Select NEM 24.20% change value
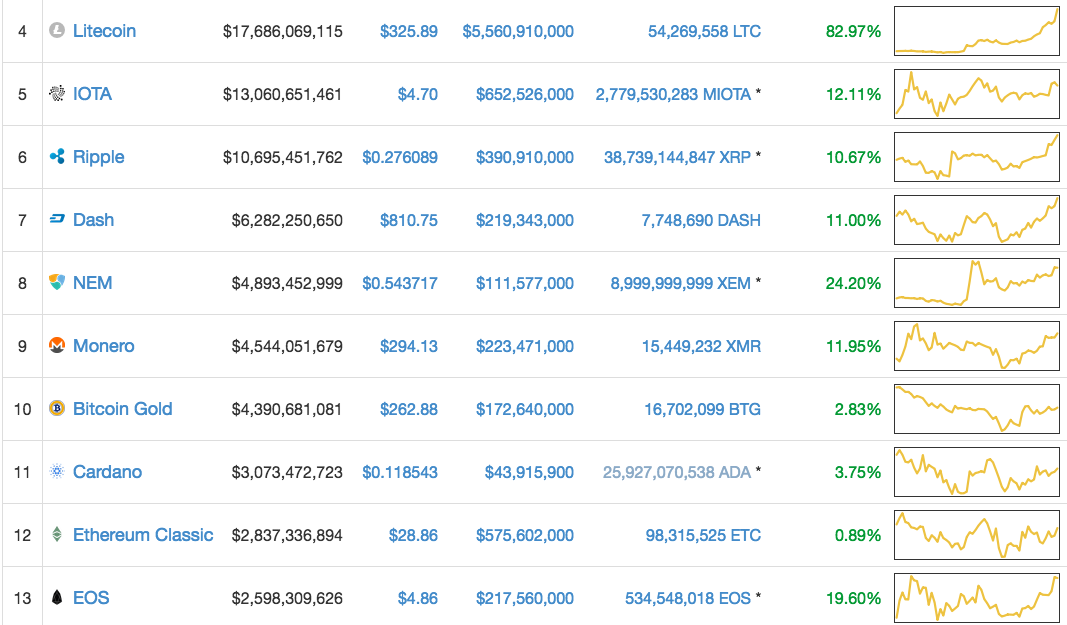 tap(853, 283)
